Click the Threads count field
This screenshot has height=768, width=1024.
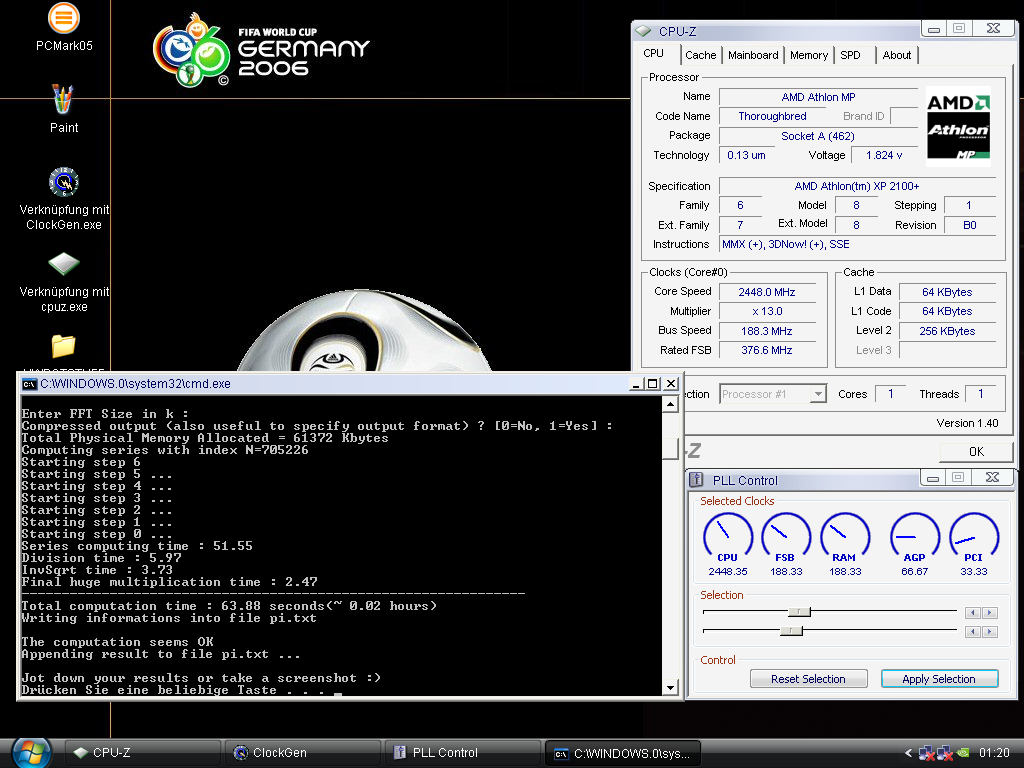(981, 394)
